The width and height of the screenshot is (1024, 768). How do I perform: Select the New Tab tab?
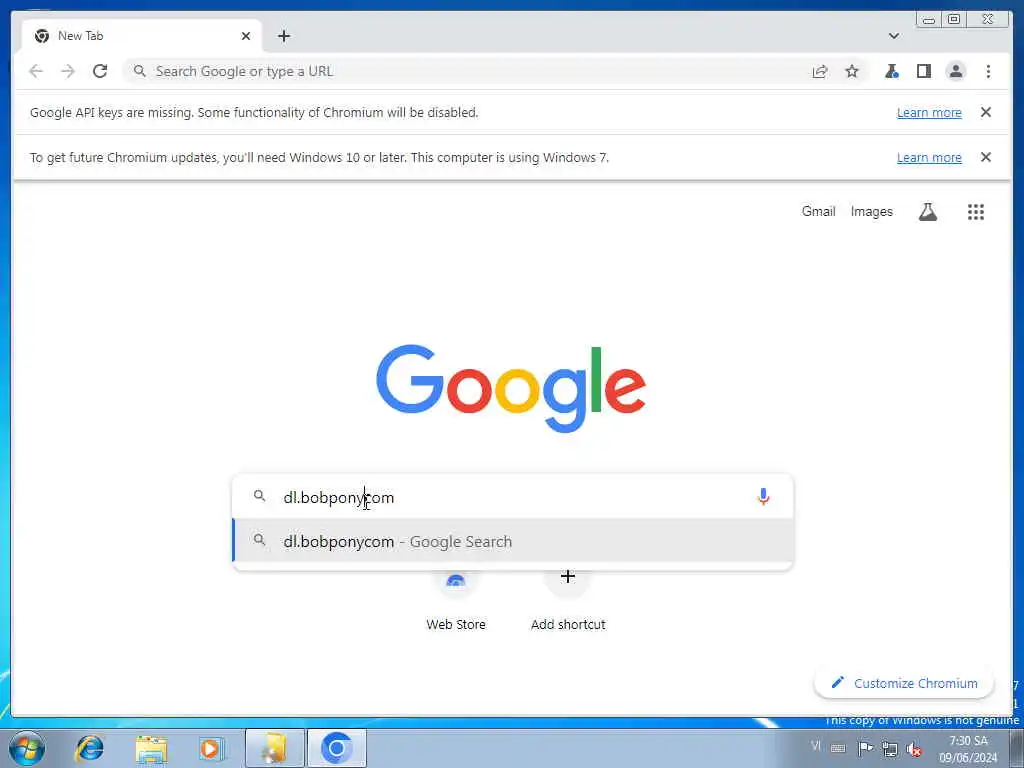click(142, 36)
